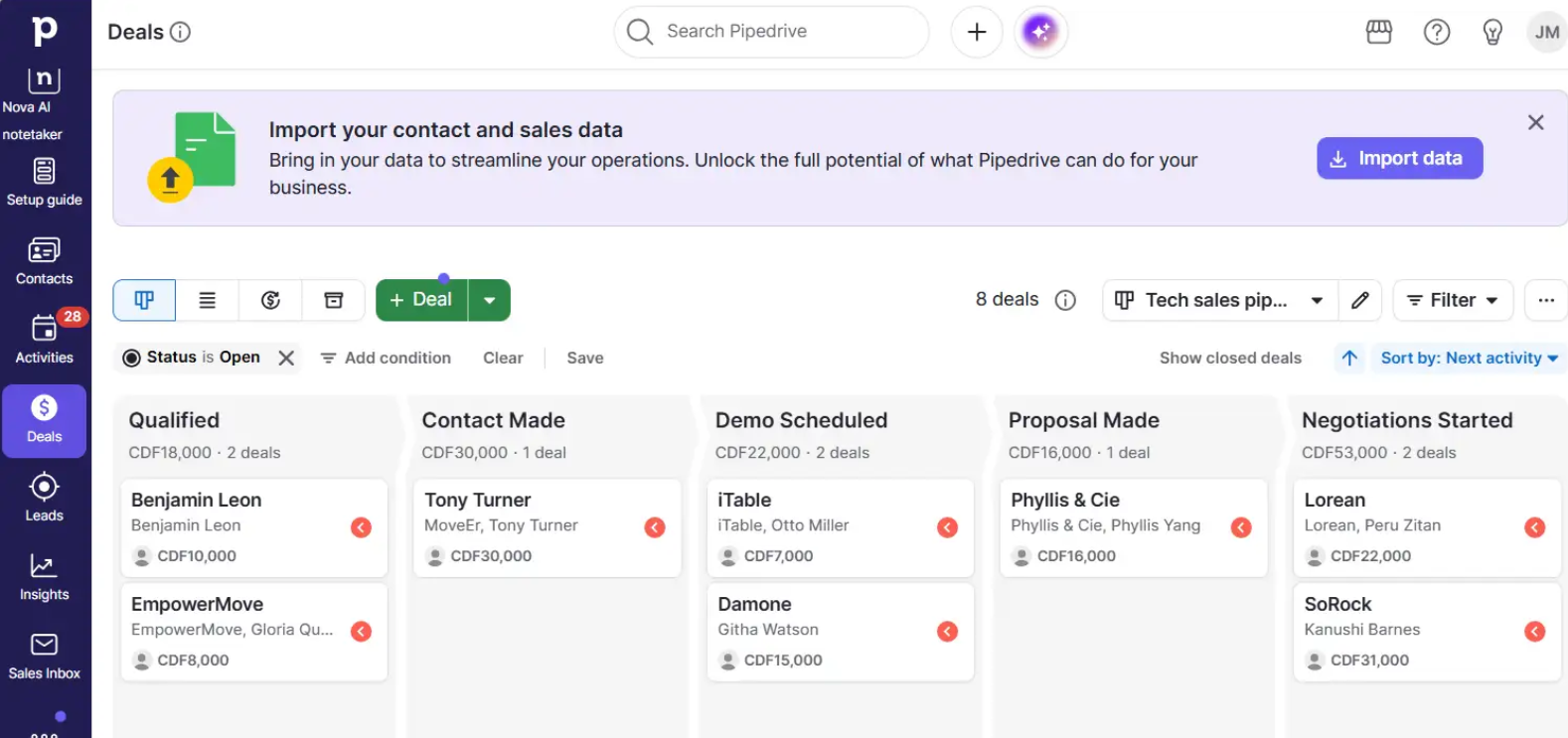Screen dimensions: 1568x738
Task: Switch to list view
Action: [207, 300]
